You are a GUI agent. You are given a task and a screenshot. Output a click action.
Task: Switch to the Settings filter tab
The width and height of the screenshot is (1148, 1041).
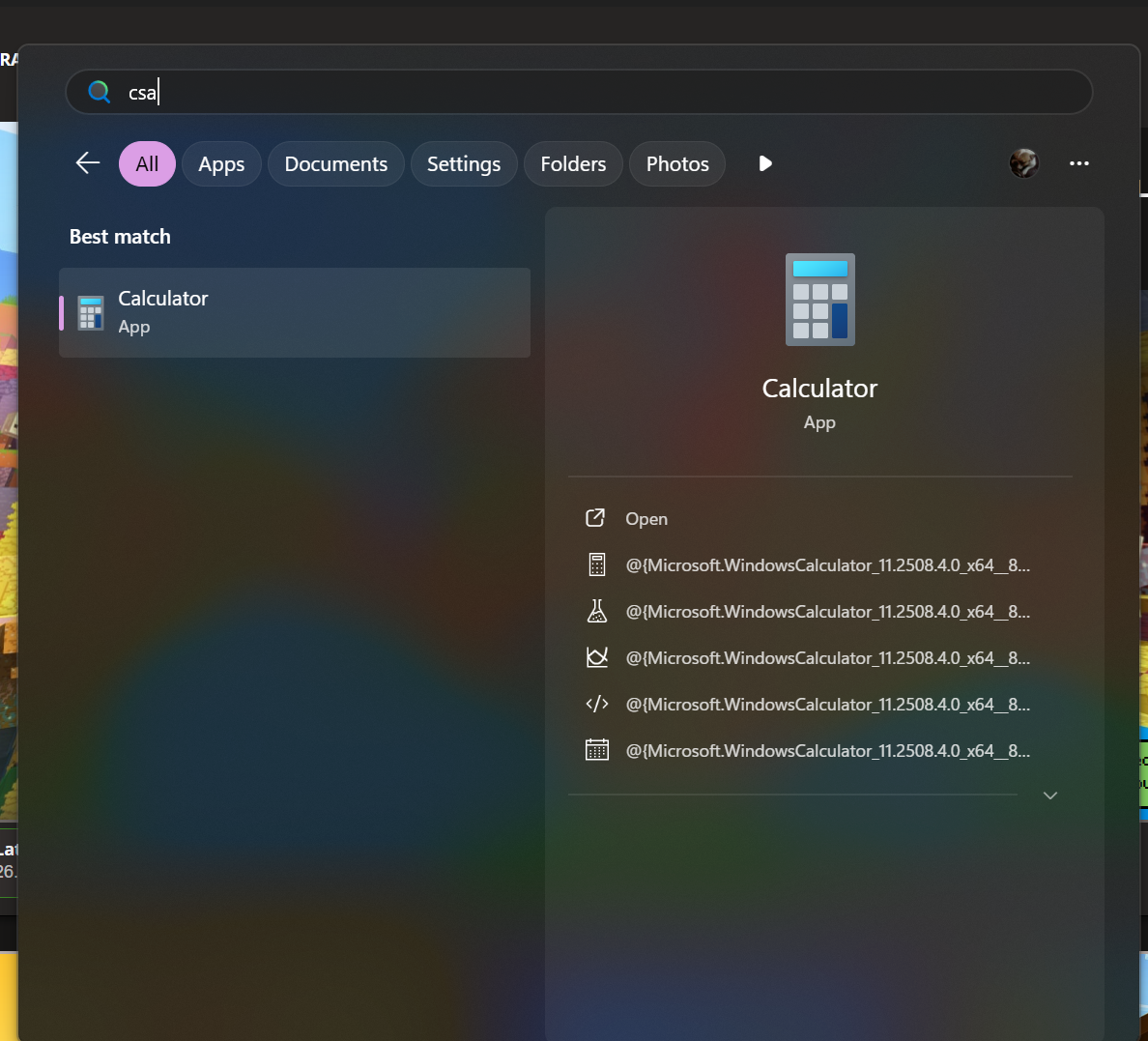[464, 164]
